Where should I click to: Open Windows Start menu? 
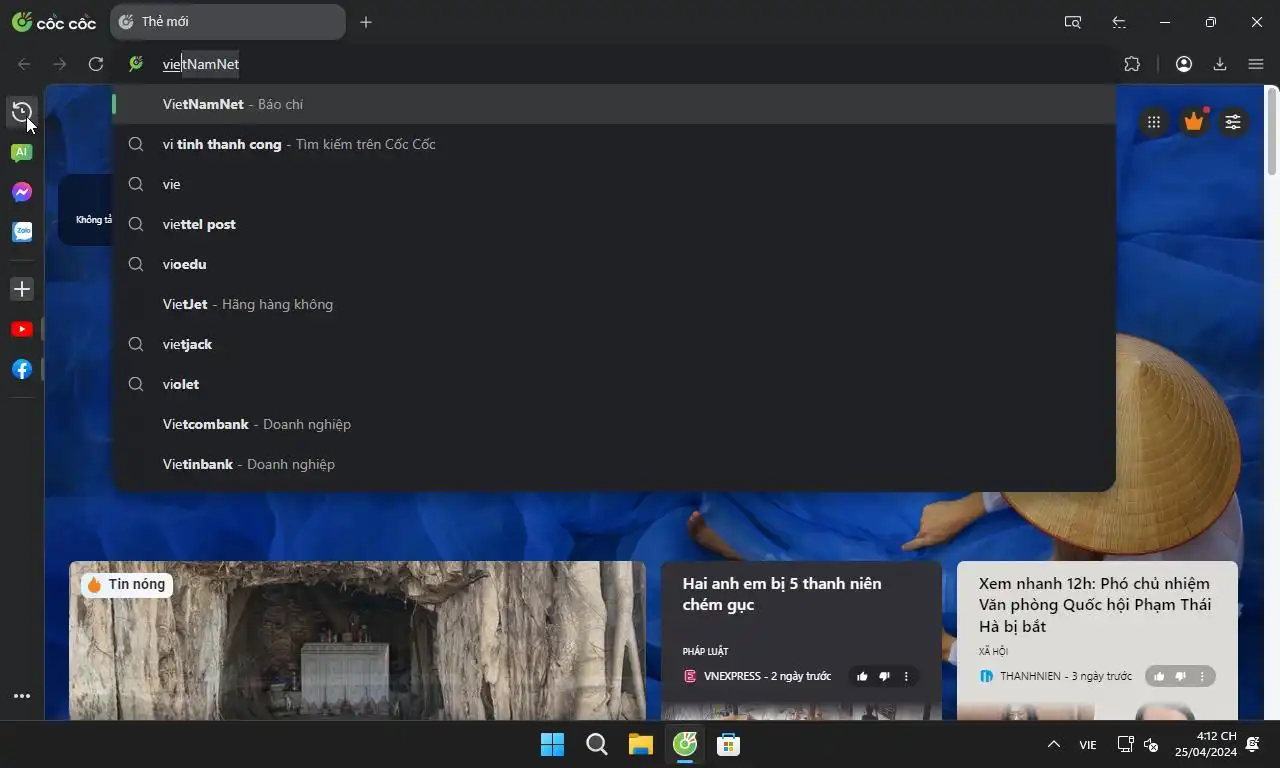click(552, 744)
